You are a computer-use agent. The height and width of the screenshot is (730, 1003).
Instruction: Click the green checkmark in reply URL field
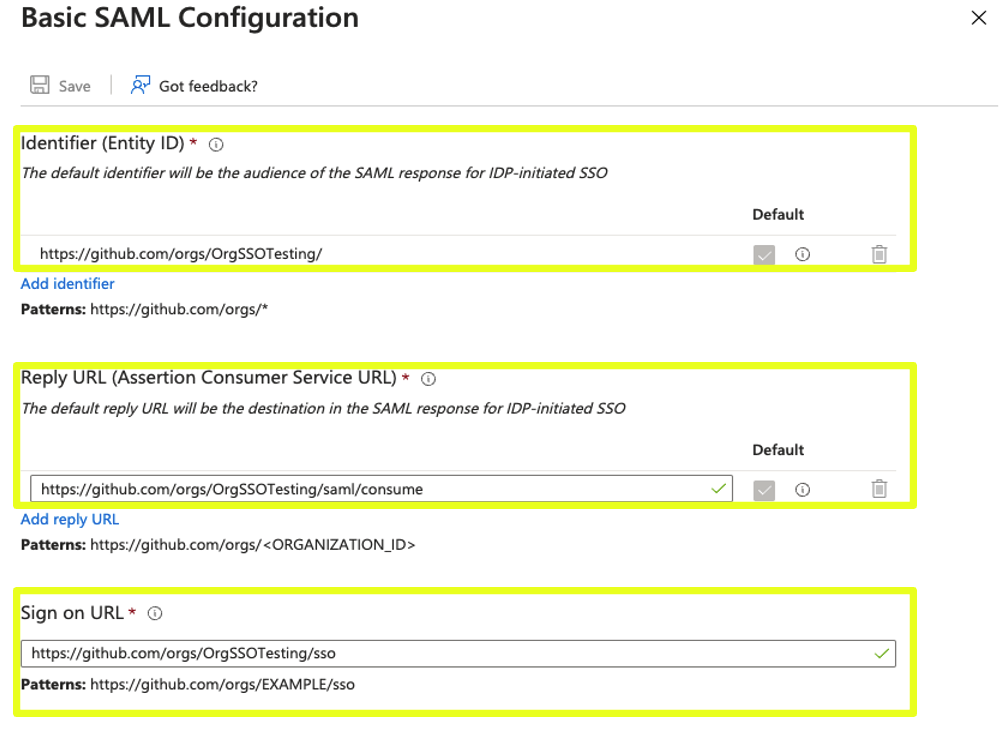pos(718,489)
